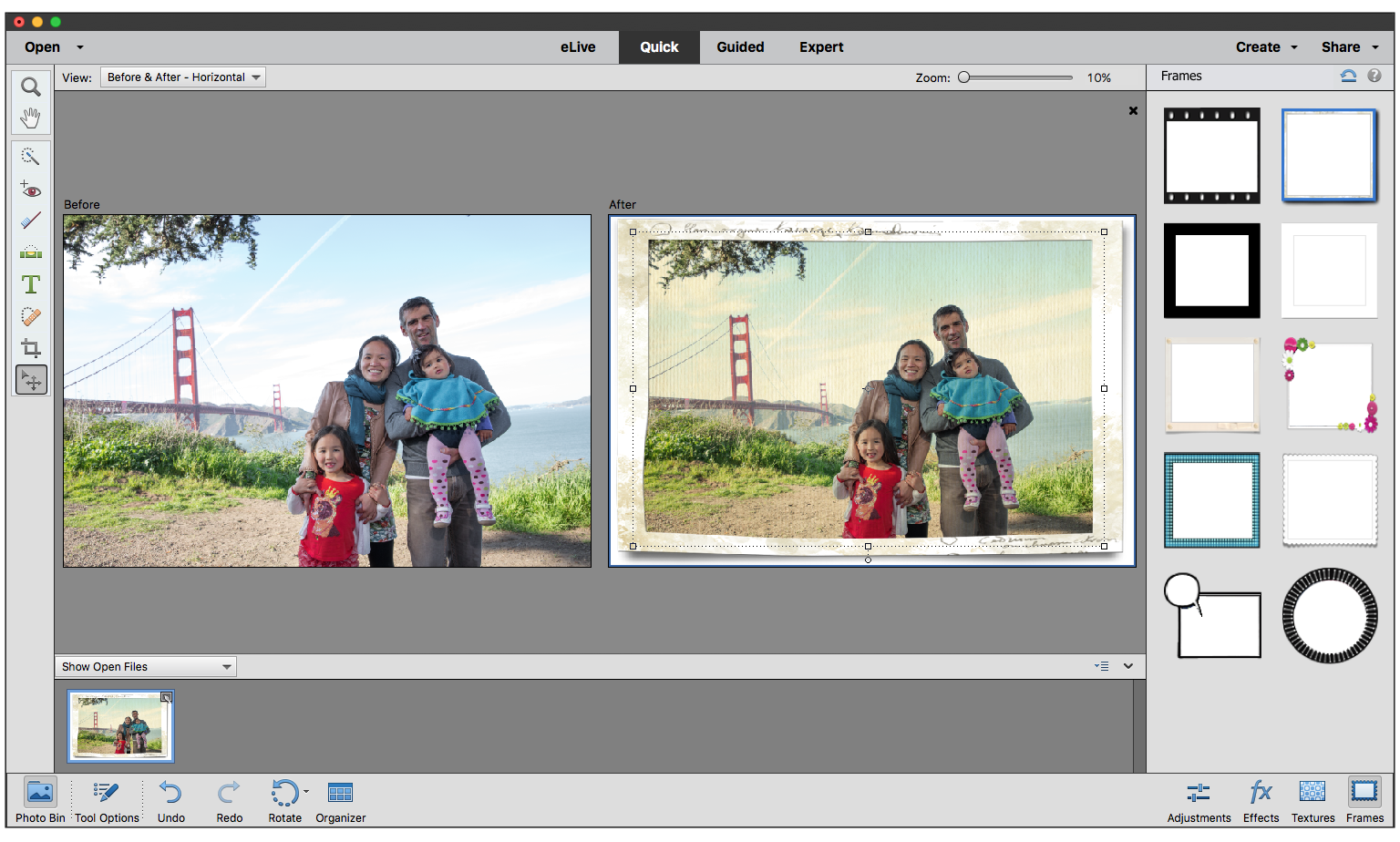Open the Textures panel

pyautogui.click(x=1312, y=801)
